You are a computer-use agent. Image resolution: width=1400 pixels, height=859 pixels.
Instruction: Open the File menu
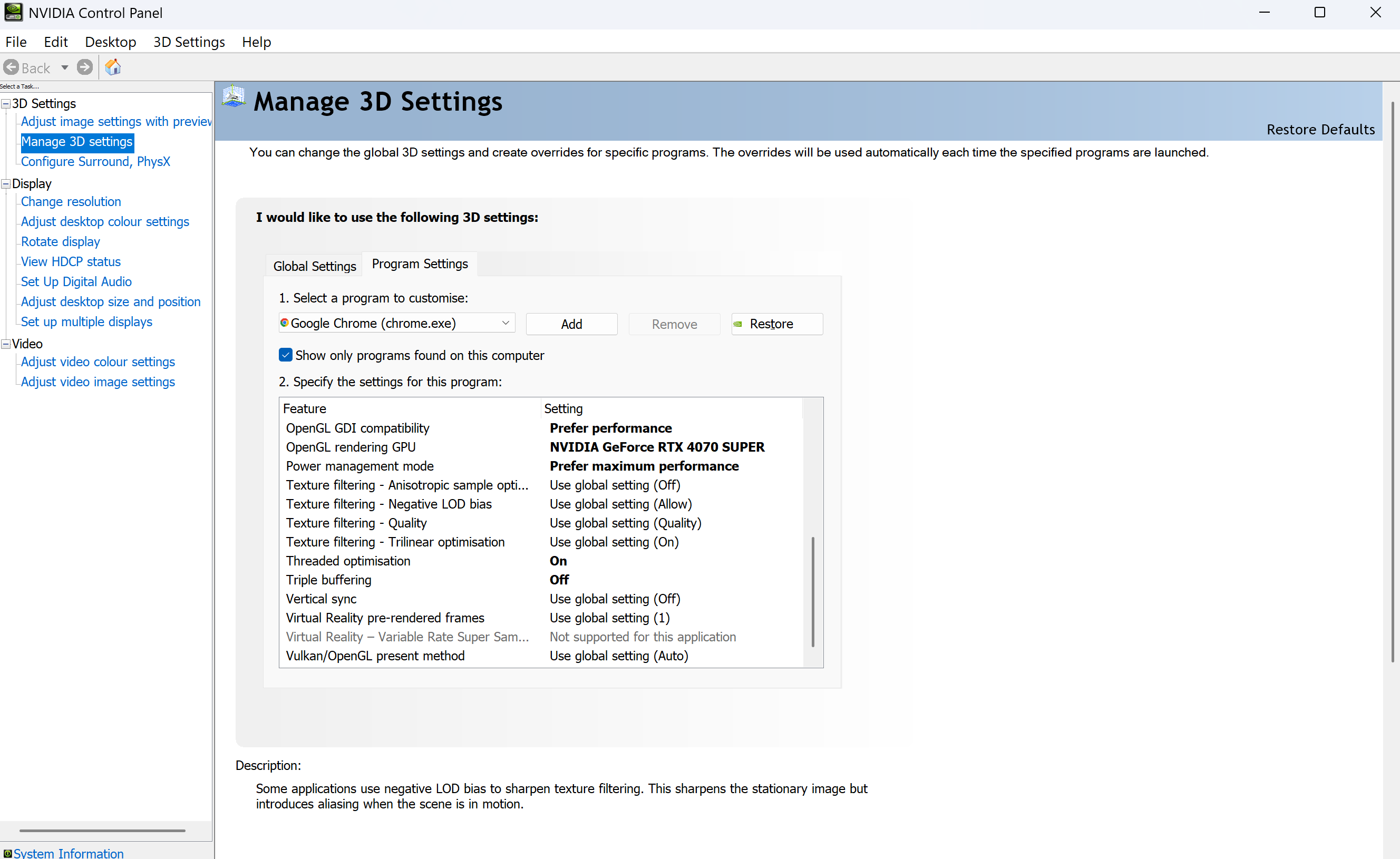pyautogui.click(x=16, y=42)
